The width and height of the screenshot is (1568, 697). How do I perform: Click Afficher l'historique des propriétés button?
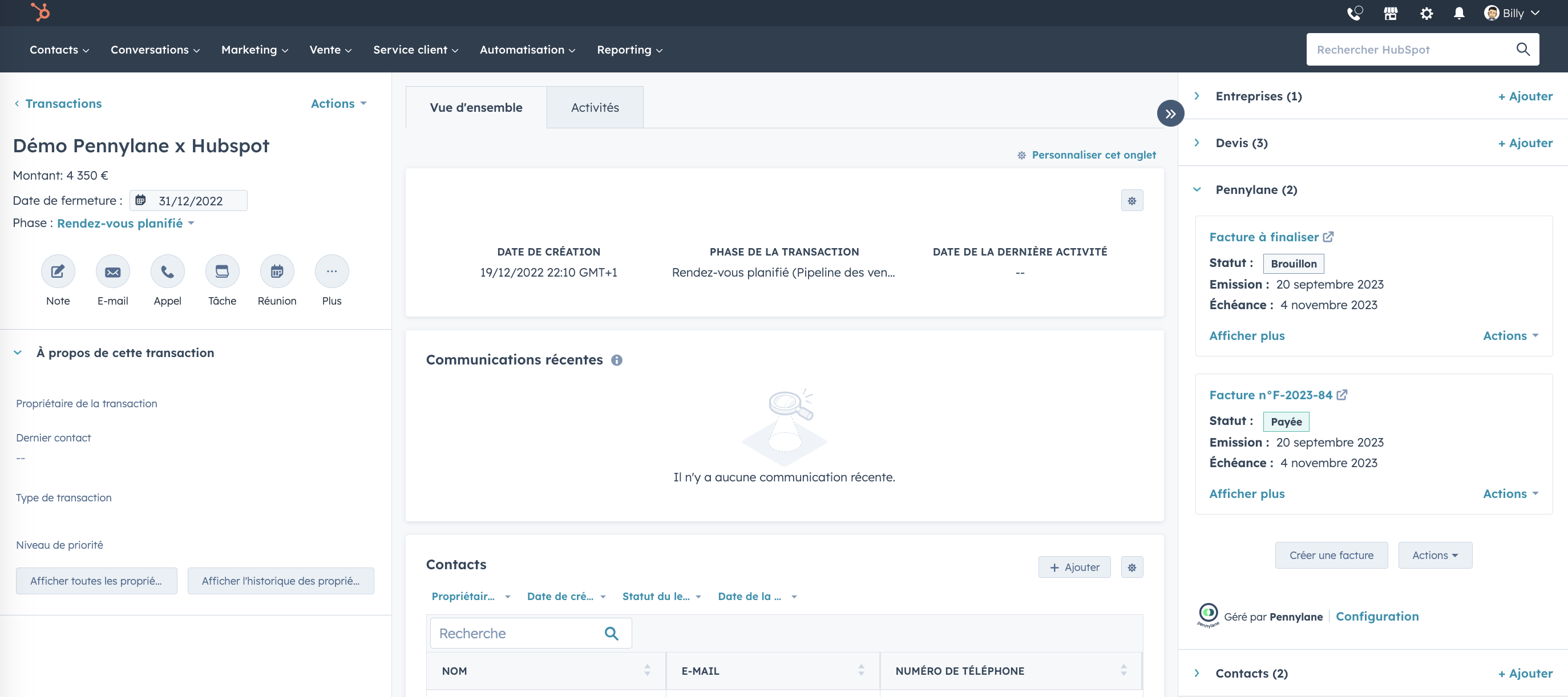coord(281,581)
